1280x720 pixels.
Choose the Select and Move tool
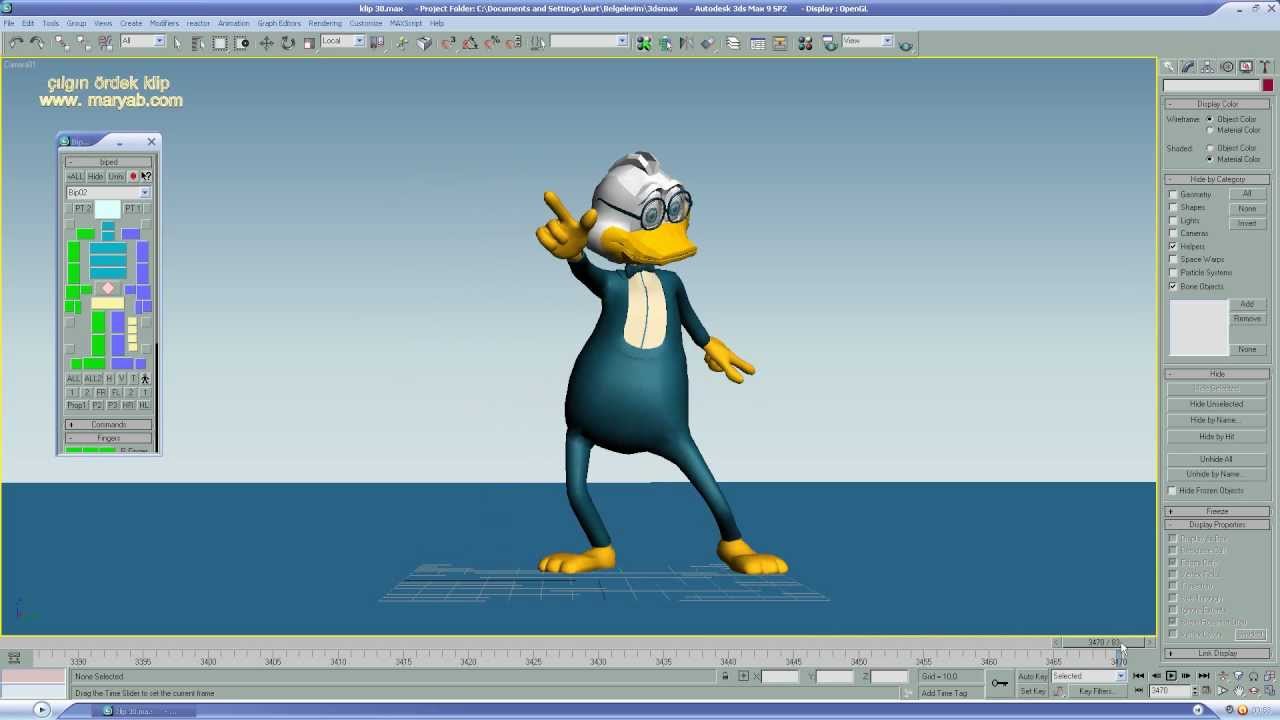(266, 43)
